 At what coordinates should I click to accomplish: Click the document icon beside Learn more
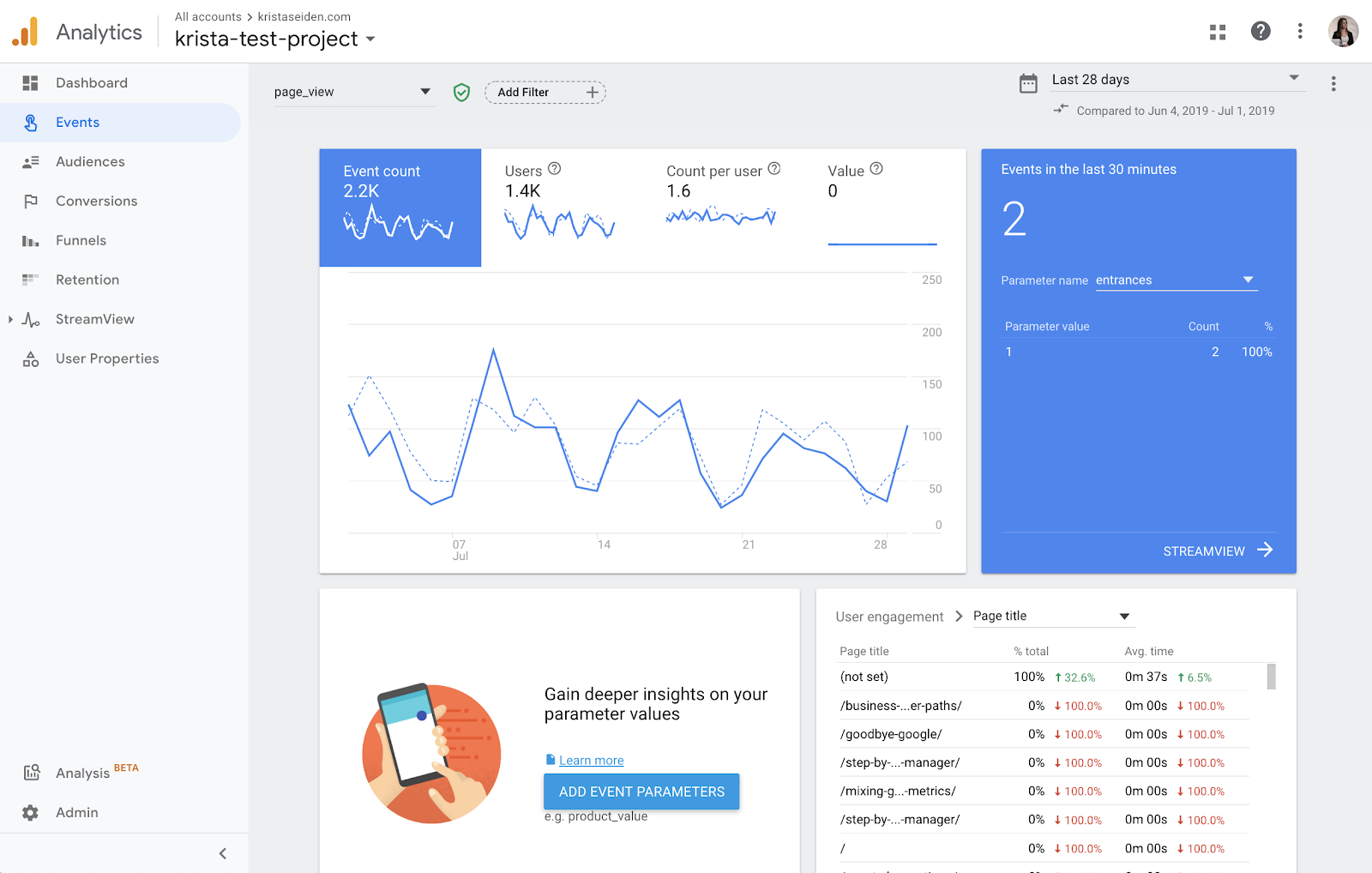(551, 760)
